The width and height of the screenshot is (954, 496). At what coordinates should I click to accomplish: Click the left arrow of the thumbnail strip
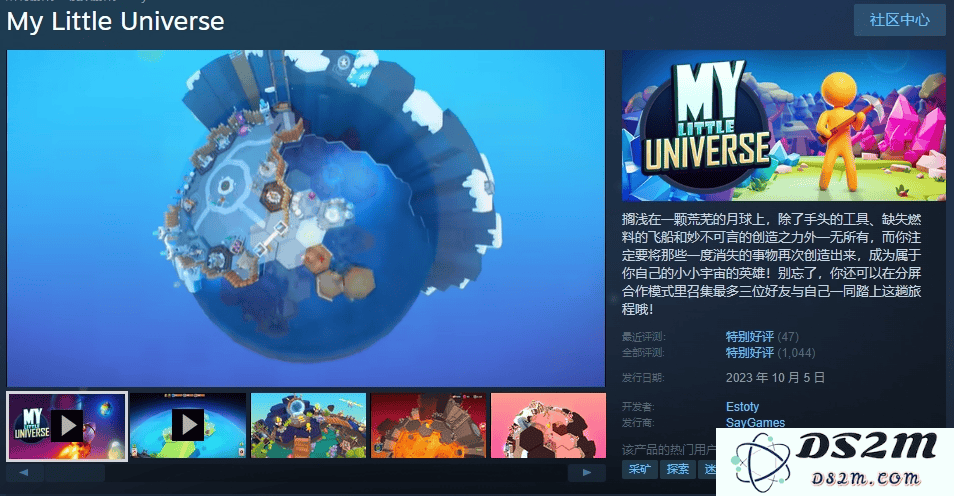(24, 472)
